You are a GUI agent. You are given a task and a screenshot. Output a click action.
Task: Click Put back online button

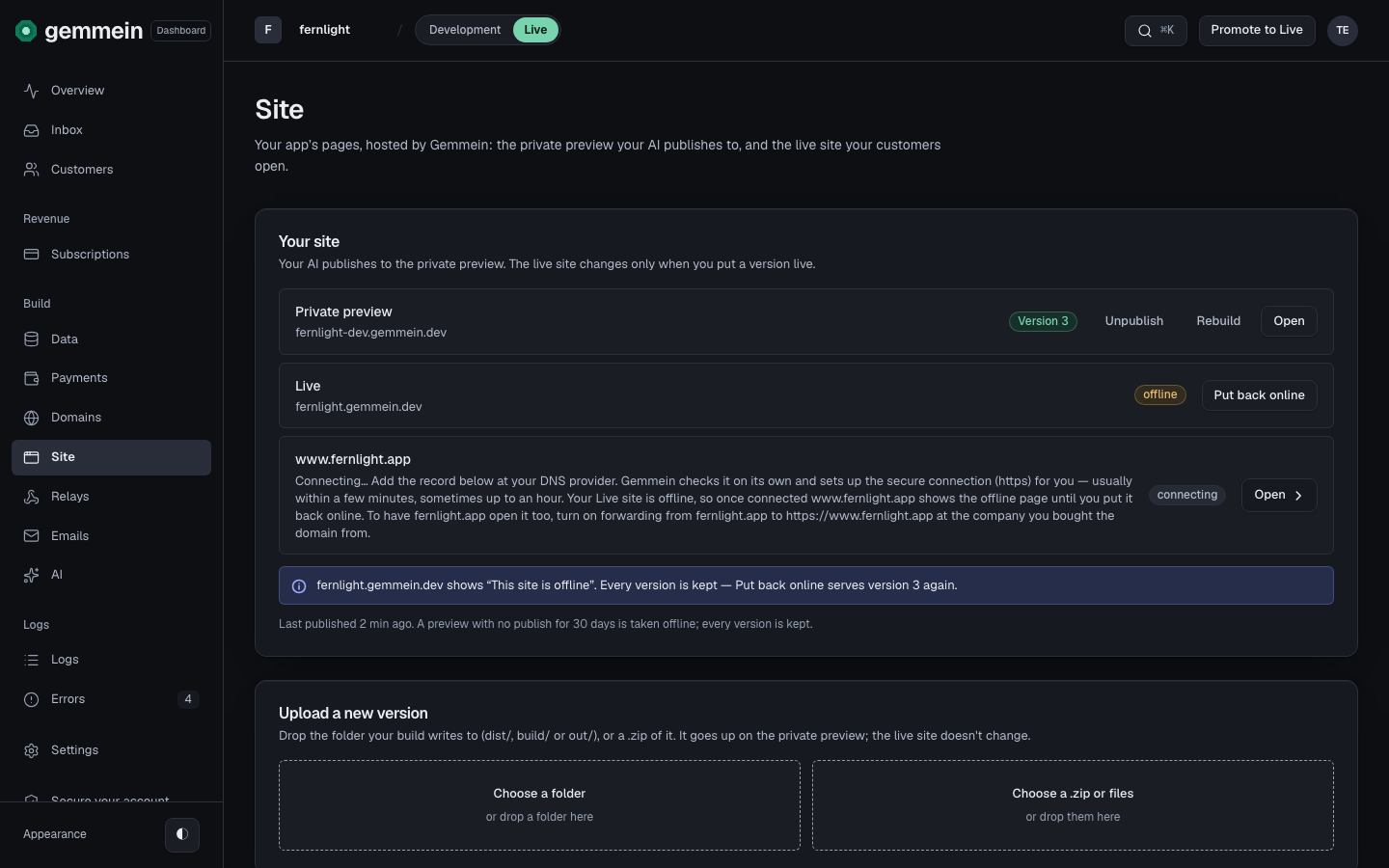[1259, 395]
